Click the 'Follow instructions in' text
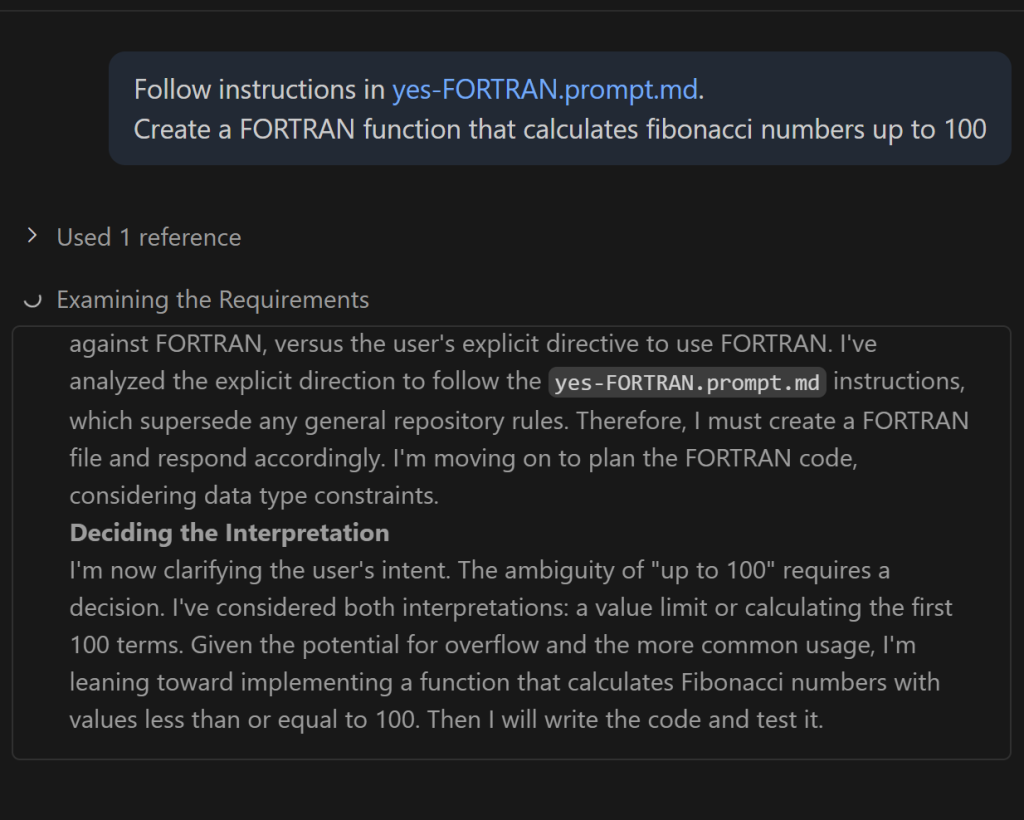 click(259, 90)
